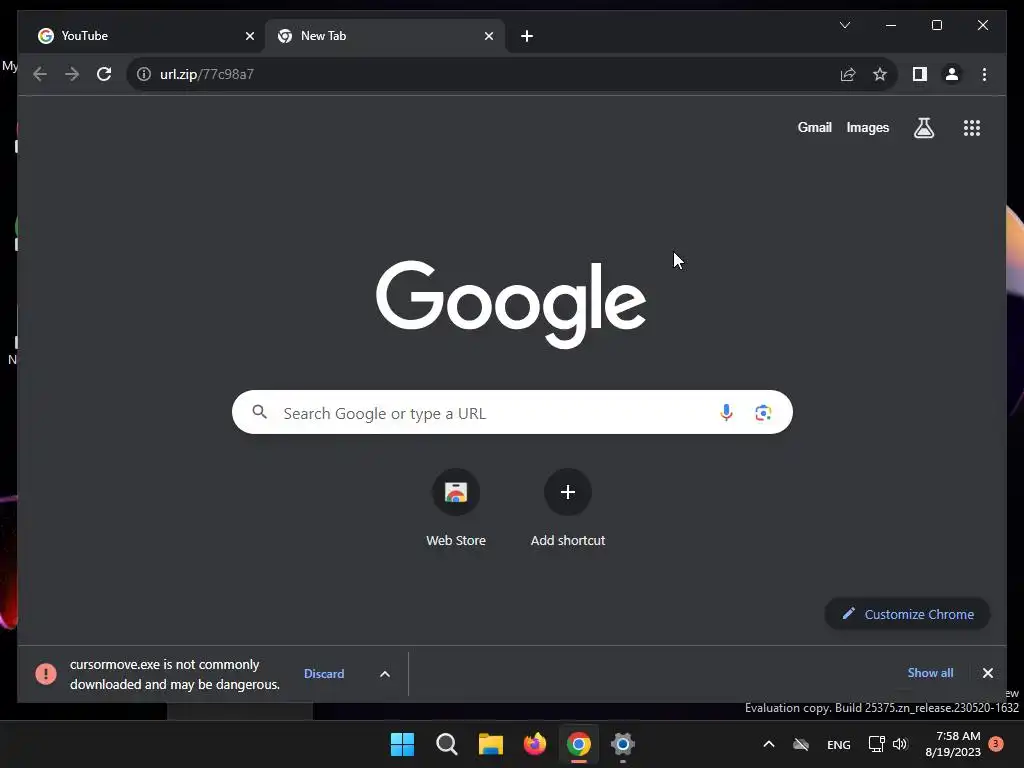Discard the cursormove.exe download

click(x=324, y=673)
